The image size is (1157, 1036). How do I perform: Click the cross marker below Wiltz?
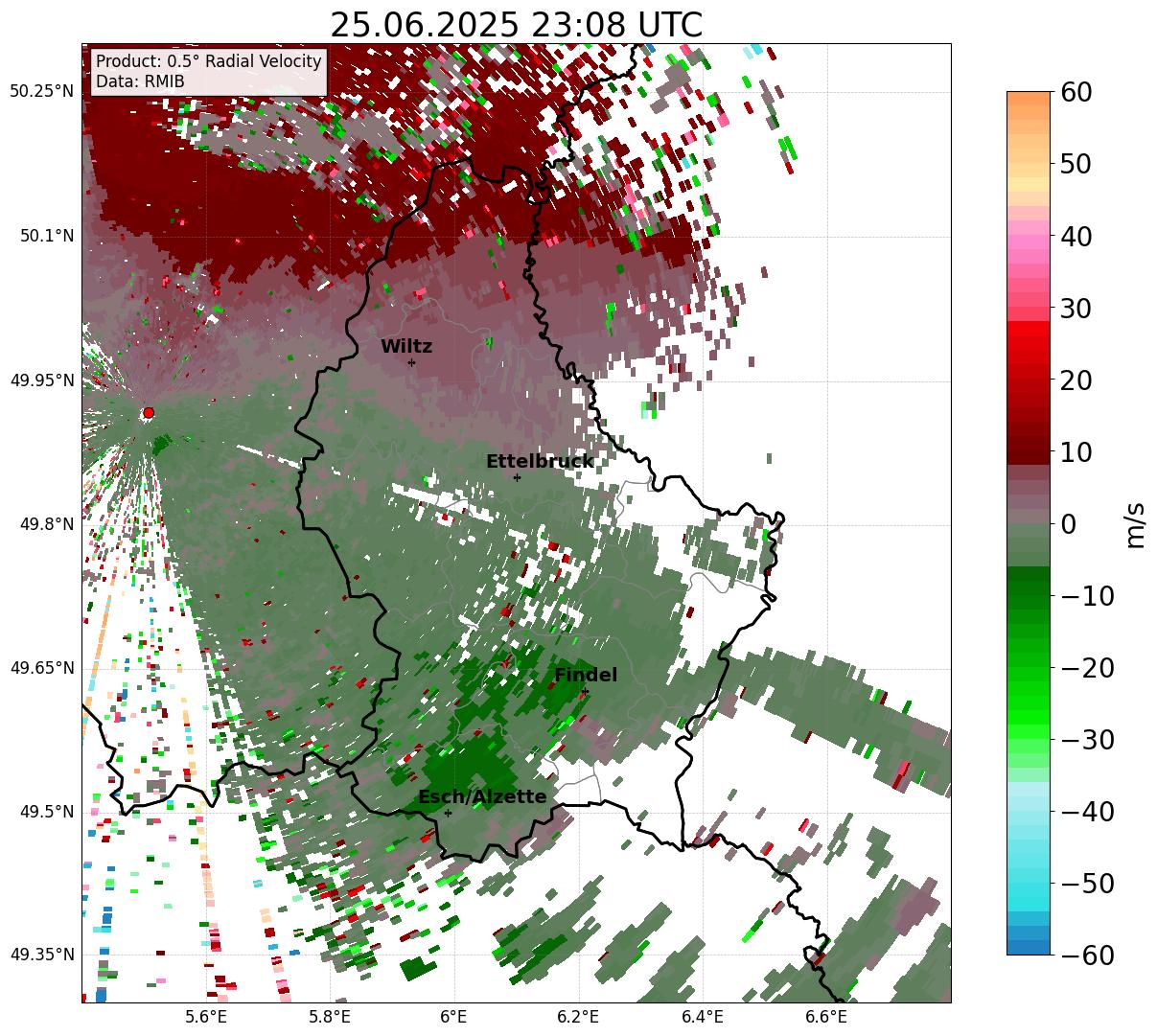tap(412, 363)
